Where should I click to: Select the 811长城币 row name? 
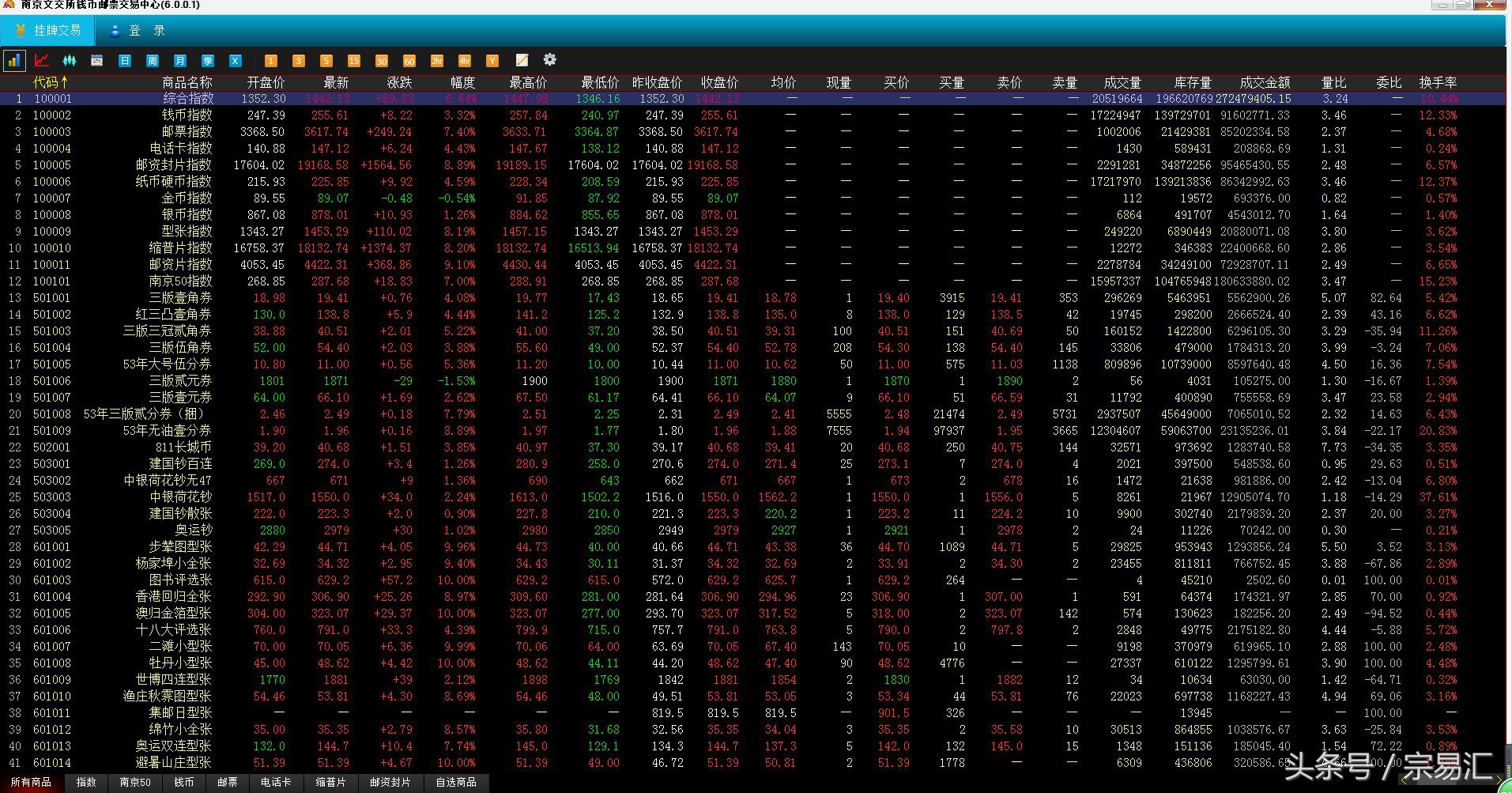(184, 447)
